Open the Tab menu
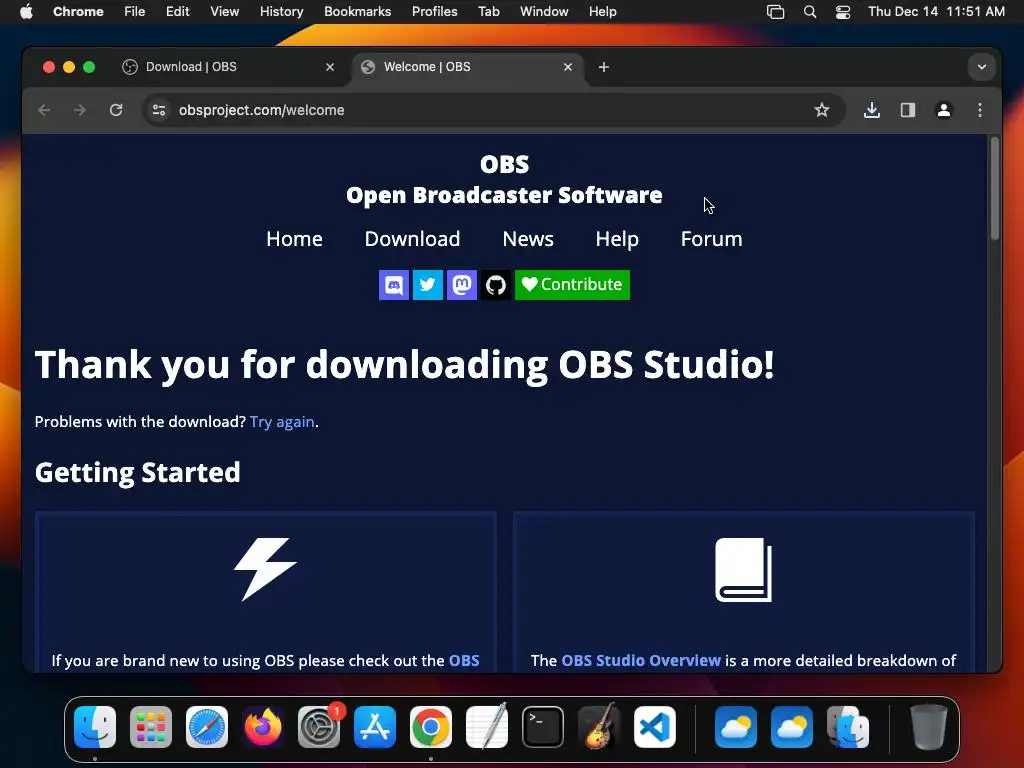The height and width of the screenshot is (768, 1024). 488,12
